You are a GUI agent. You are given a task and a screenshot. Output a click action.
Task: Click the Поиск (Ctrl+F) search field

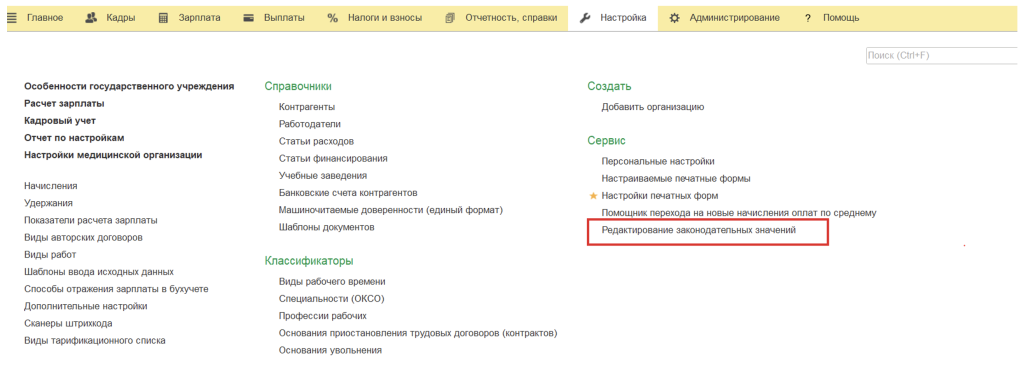point(942,56)
